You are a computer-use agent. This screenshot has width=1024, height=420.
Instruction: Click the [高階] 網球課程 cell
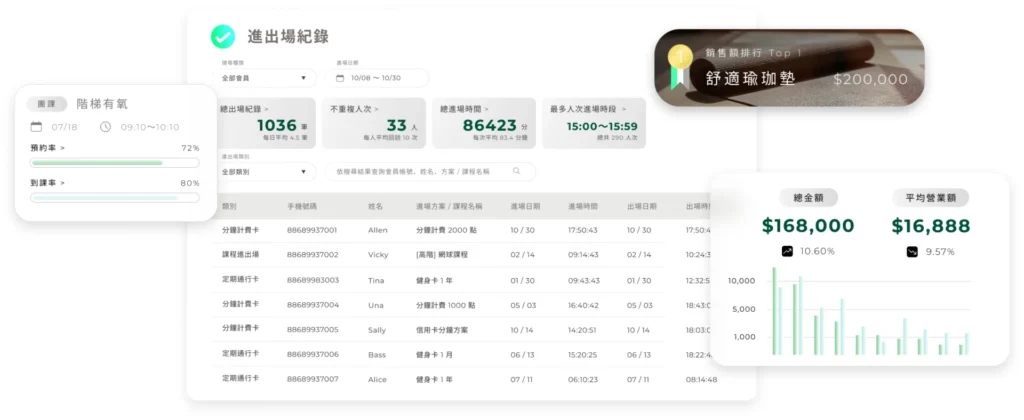pyautogui.click(x=442, y=255)
